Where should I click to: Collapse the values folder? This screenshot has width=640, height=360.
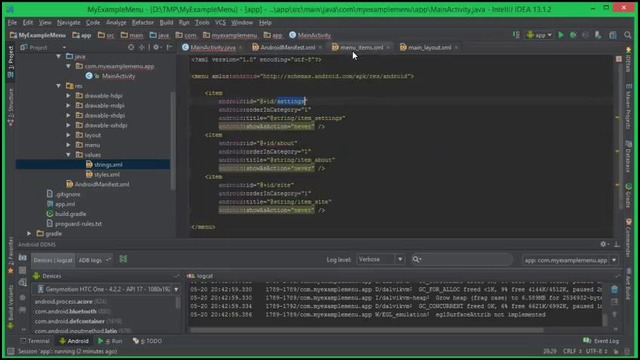click(x=69, y=155)
